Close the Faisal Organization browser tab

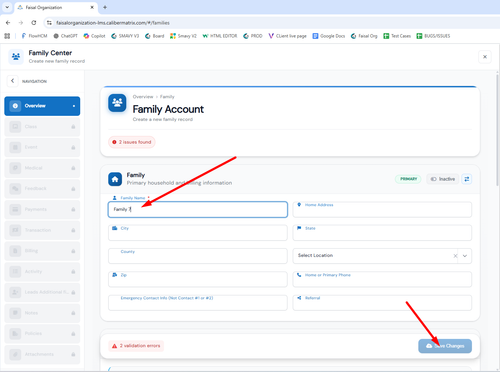point(92,7)
